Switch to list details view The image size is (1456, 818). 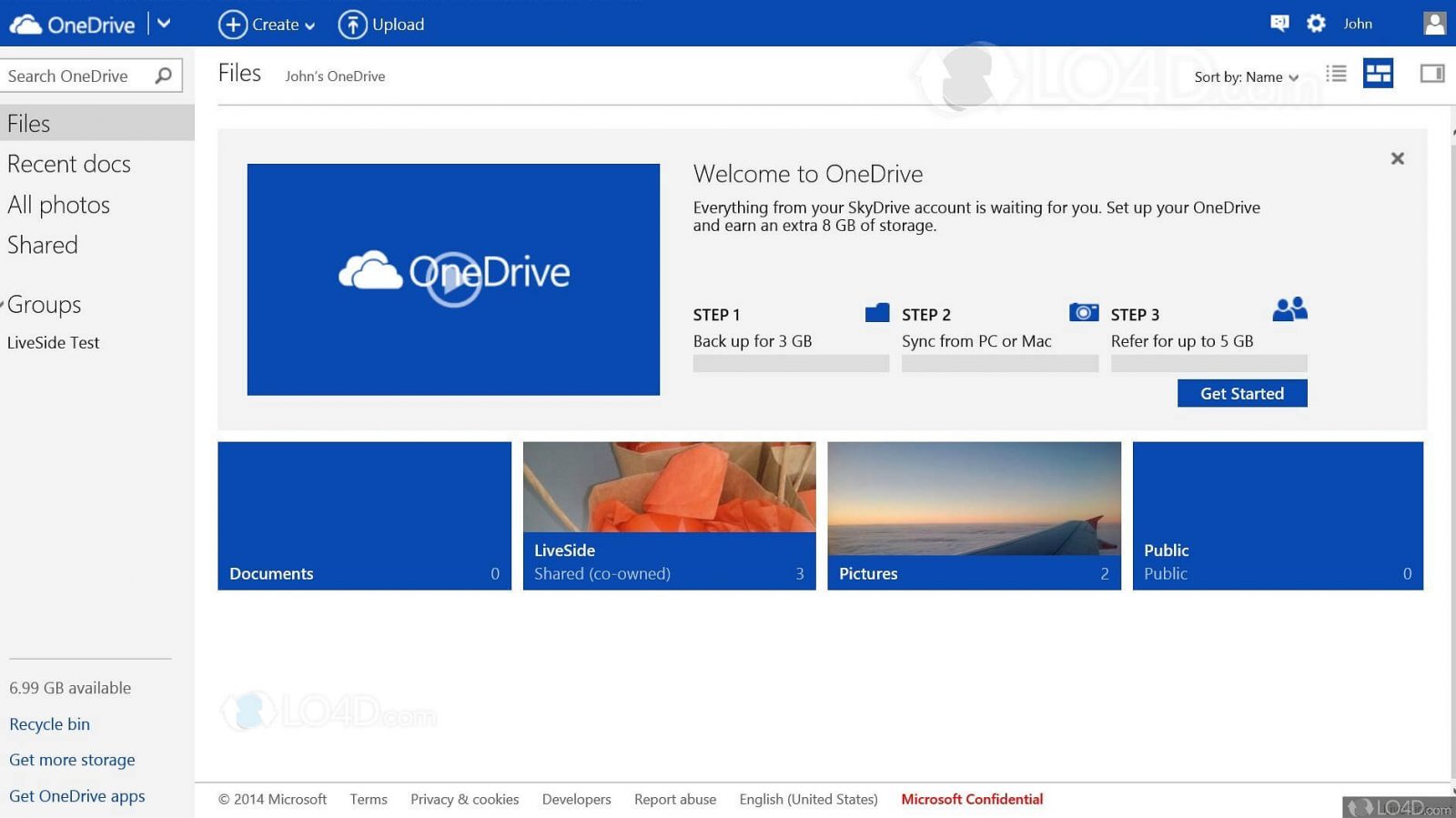click(1336, 74)
